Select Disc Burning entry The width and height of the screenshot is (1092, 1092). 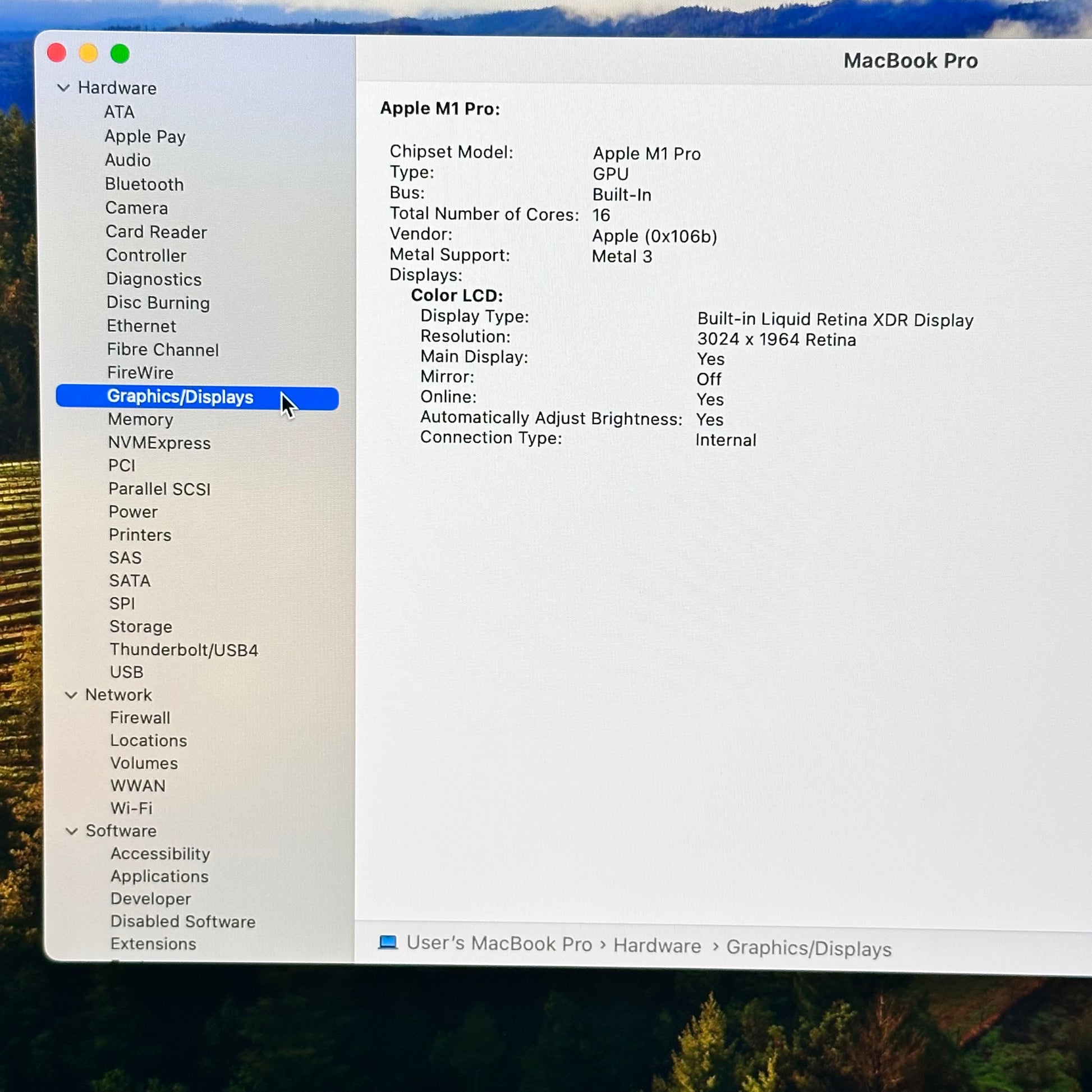158,303
